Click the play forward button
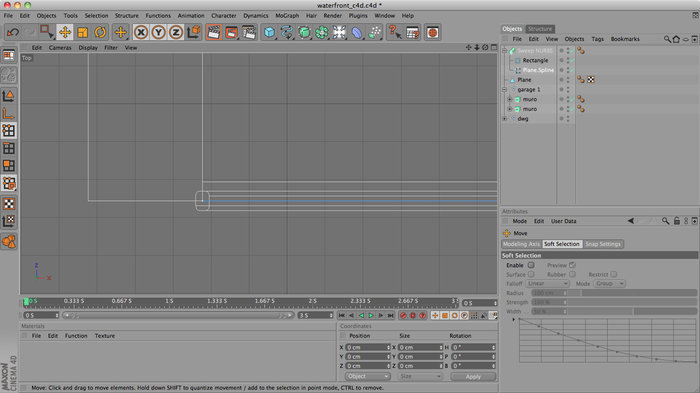This screenshot has width=700, height=393. tap(371, 315)
